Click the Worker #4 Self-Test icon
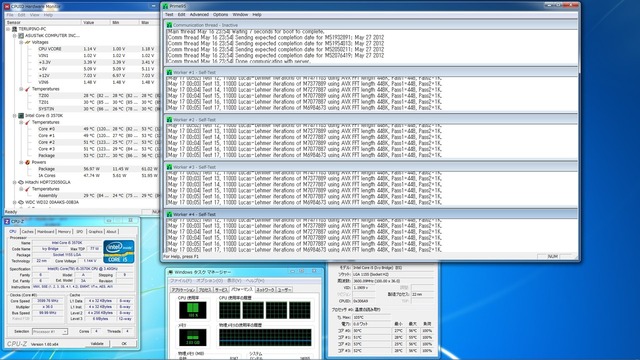 tap(169, 214)
